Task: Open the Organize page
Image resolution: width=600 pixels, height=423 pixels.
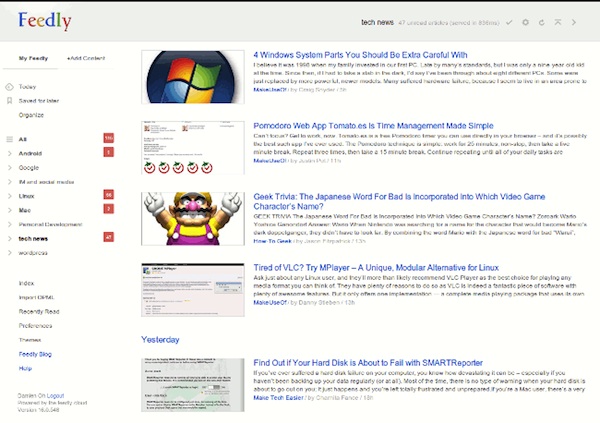Action: coord(31,115)
